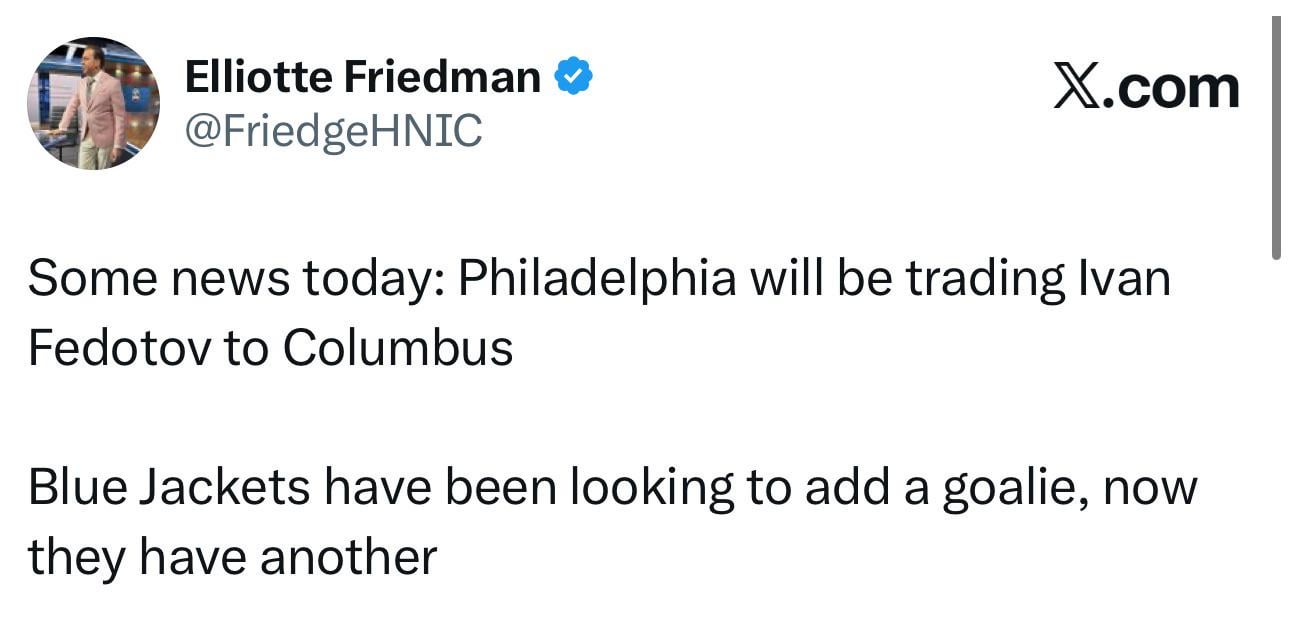Click the X.com branding in the corner
Viewport: 1290px width, 631px height.
(x=1145, y=84)
